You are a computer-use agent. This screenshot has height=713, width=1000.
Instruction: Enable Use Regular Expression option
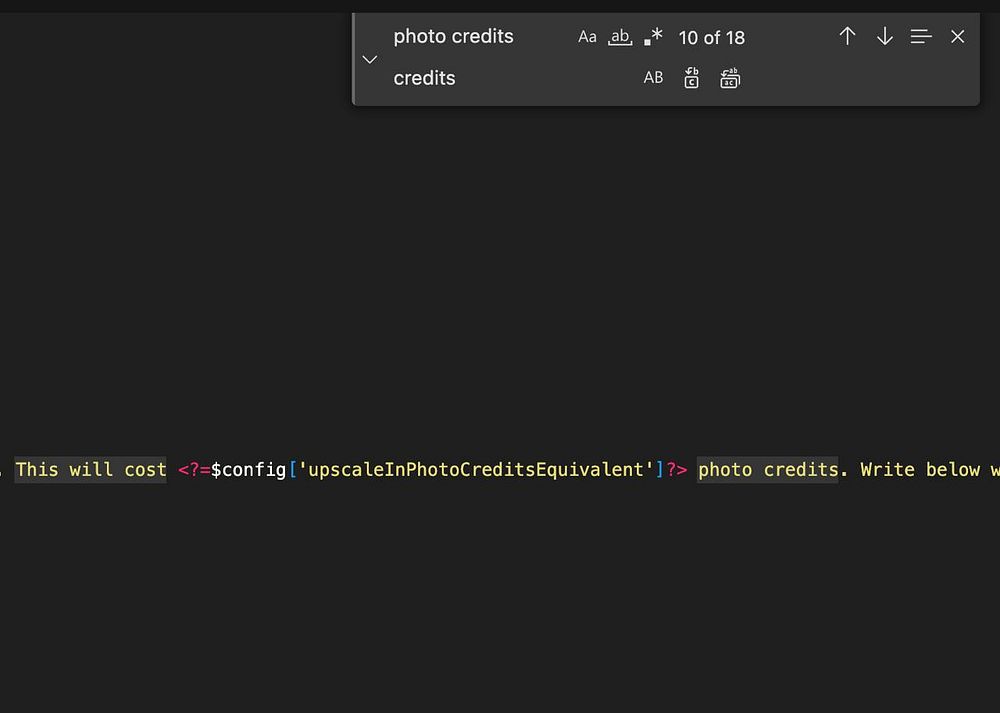pos(653,37)
